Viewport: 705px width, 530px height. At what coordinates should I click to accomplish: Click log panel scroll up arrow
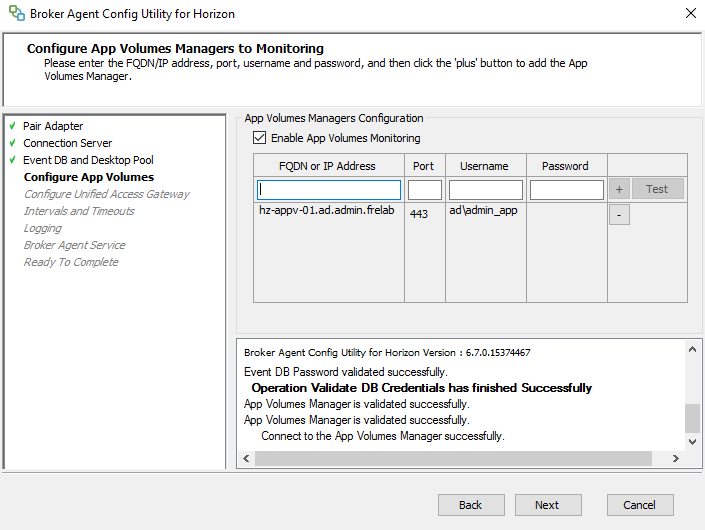[x=692, y=349]
